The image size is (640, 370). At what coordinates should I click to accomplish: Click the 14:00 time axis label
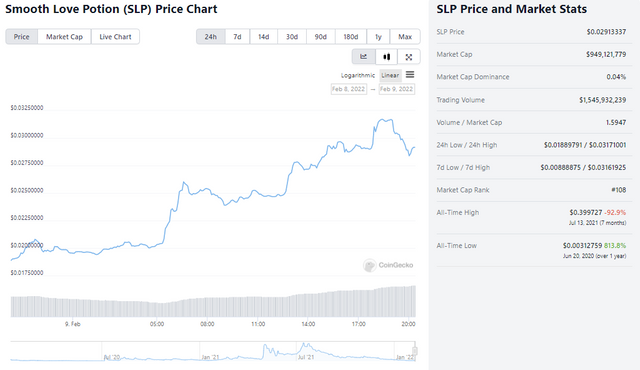click(308, 324)
